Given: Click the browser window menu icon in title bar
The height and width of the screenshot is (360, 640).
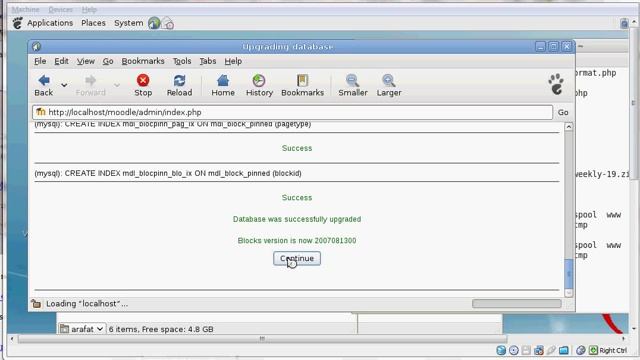Looking at the screenshot, I should point(37,47).
